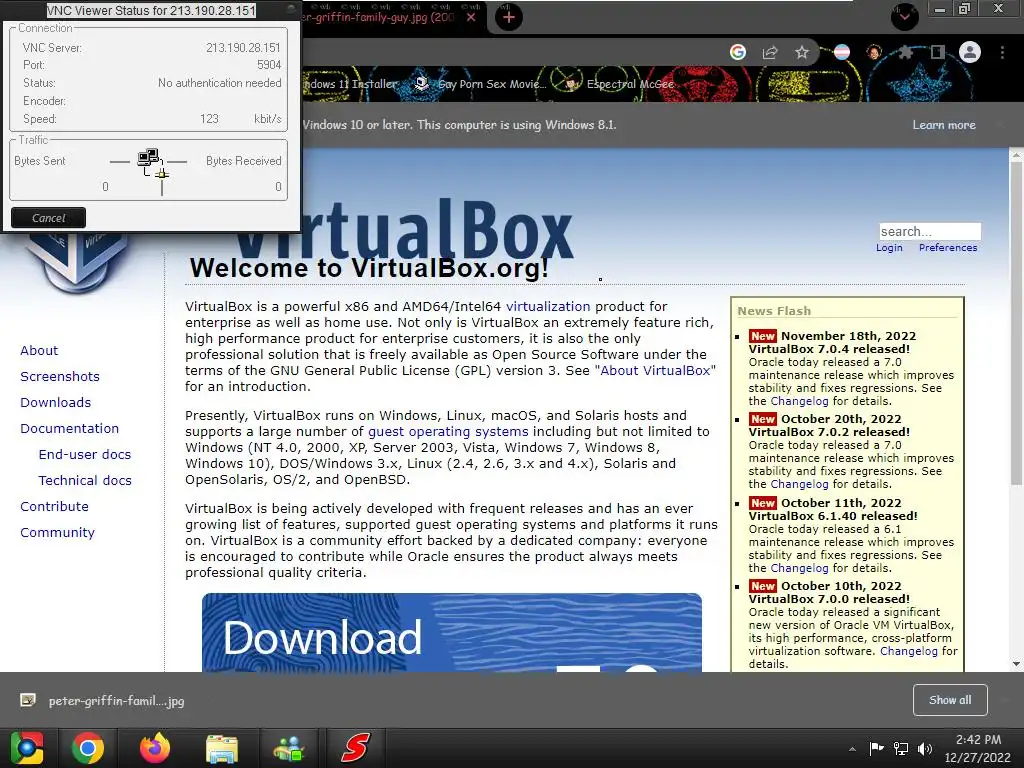Open the Login link
Viewport: 1024px width, 768px height.
(x=889, y=248)
